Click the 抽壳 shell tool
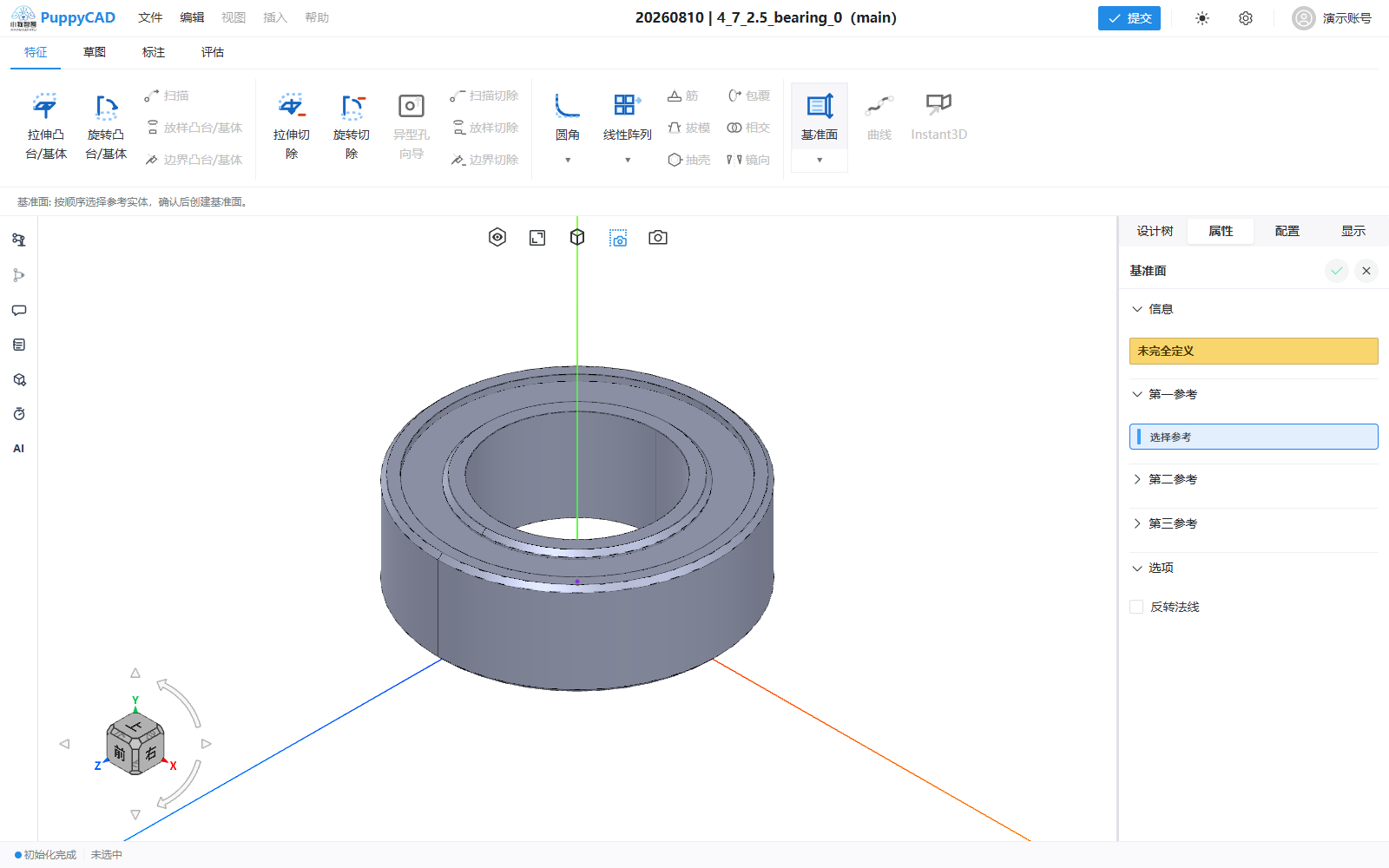This screenshot has height=868, width=1389. pyautogui.click(x=689, y=160)
